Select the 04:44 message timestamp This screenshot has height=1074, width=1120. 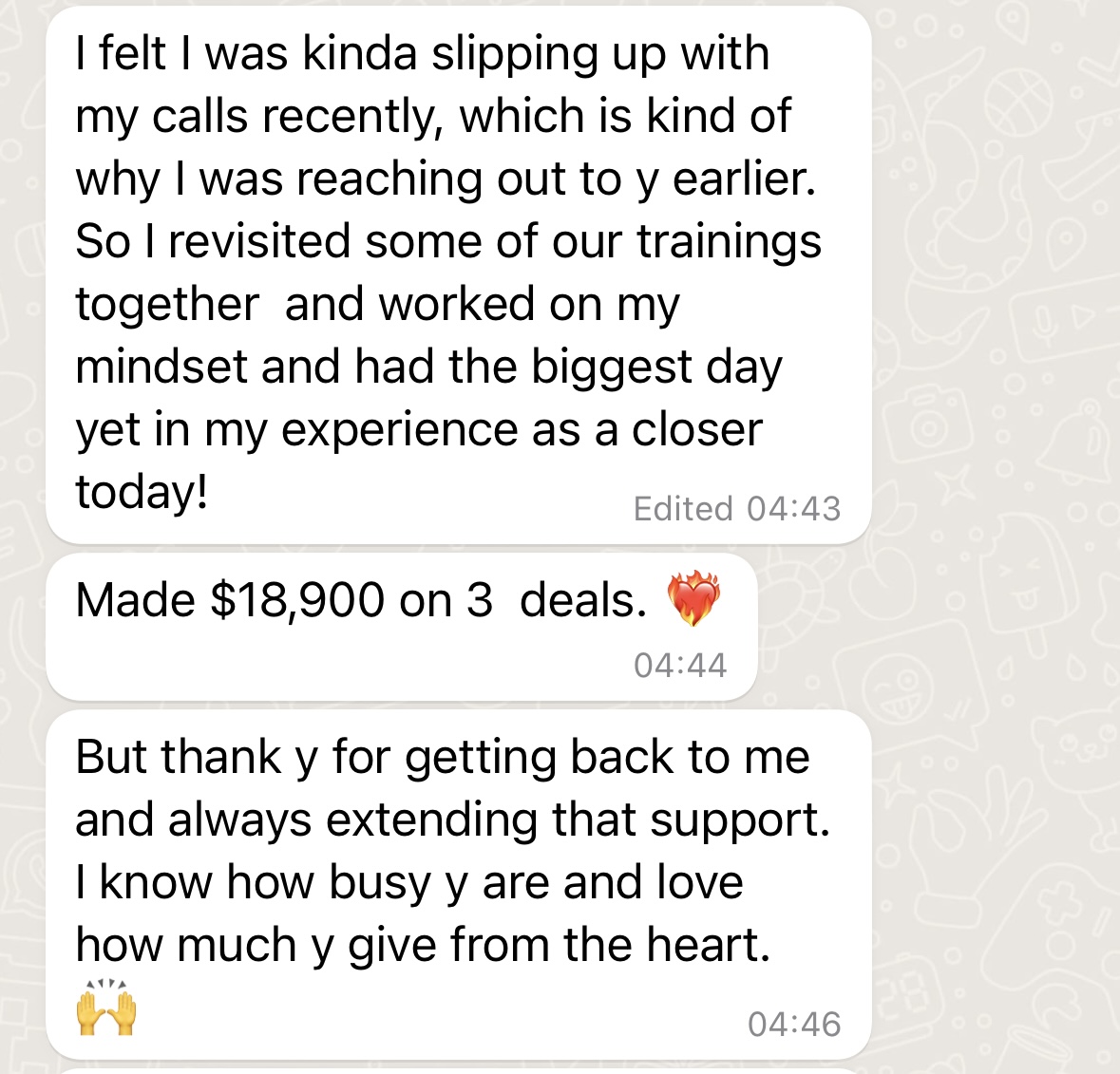680,666
